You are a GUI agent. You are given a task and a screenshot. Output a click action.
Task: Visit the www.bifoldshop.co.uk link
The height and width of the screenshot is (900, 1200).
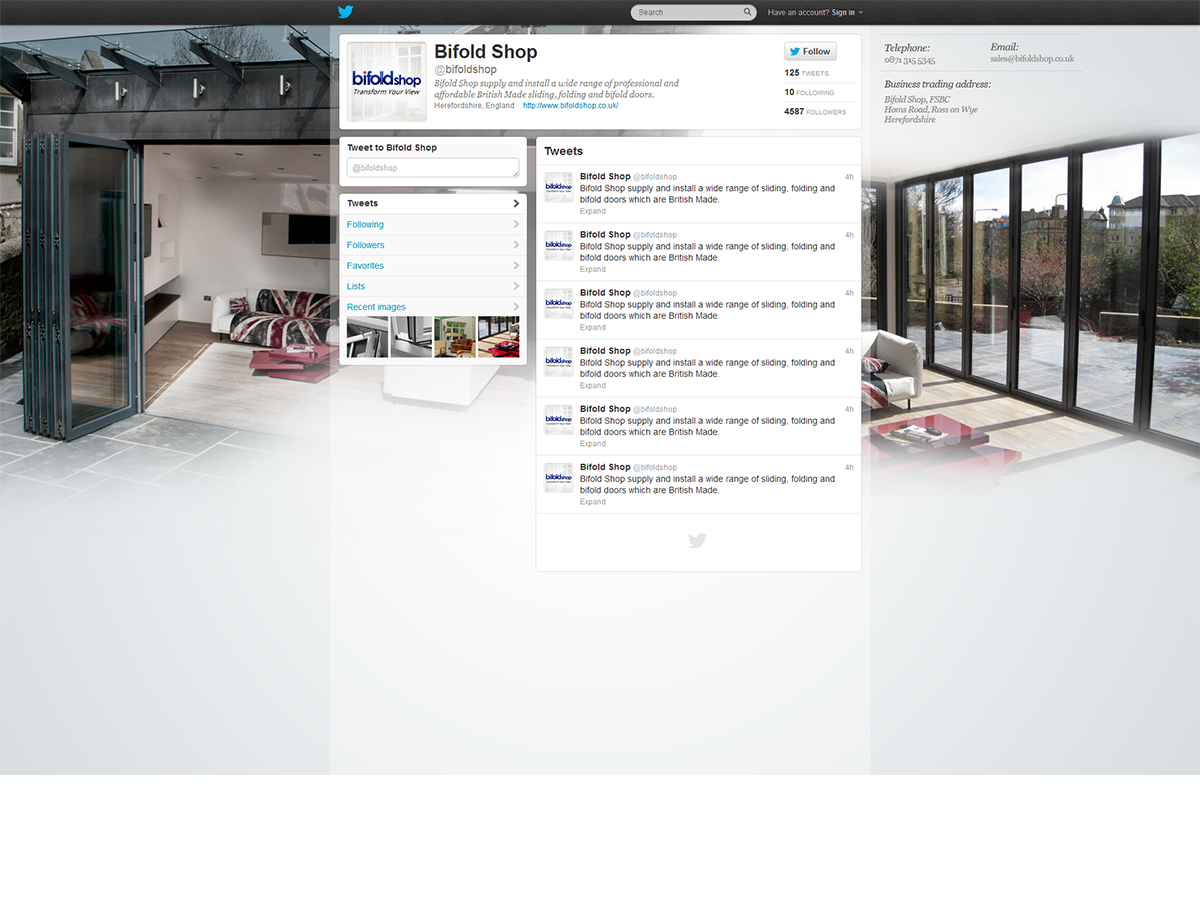click(x=570, y=106)
